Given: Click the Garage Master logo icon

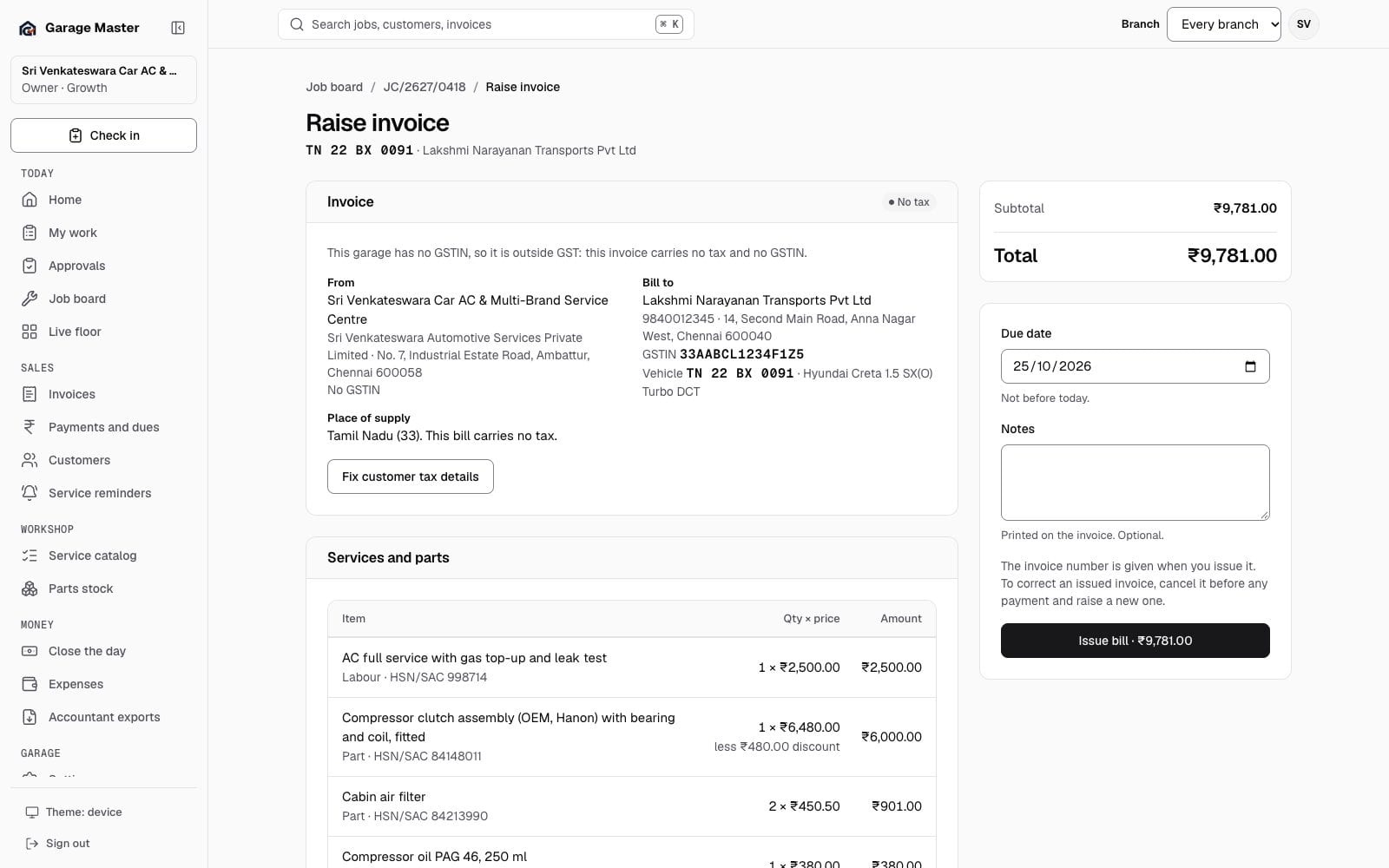Looking at the screenshot, I should click(x=28, y=28).
